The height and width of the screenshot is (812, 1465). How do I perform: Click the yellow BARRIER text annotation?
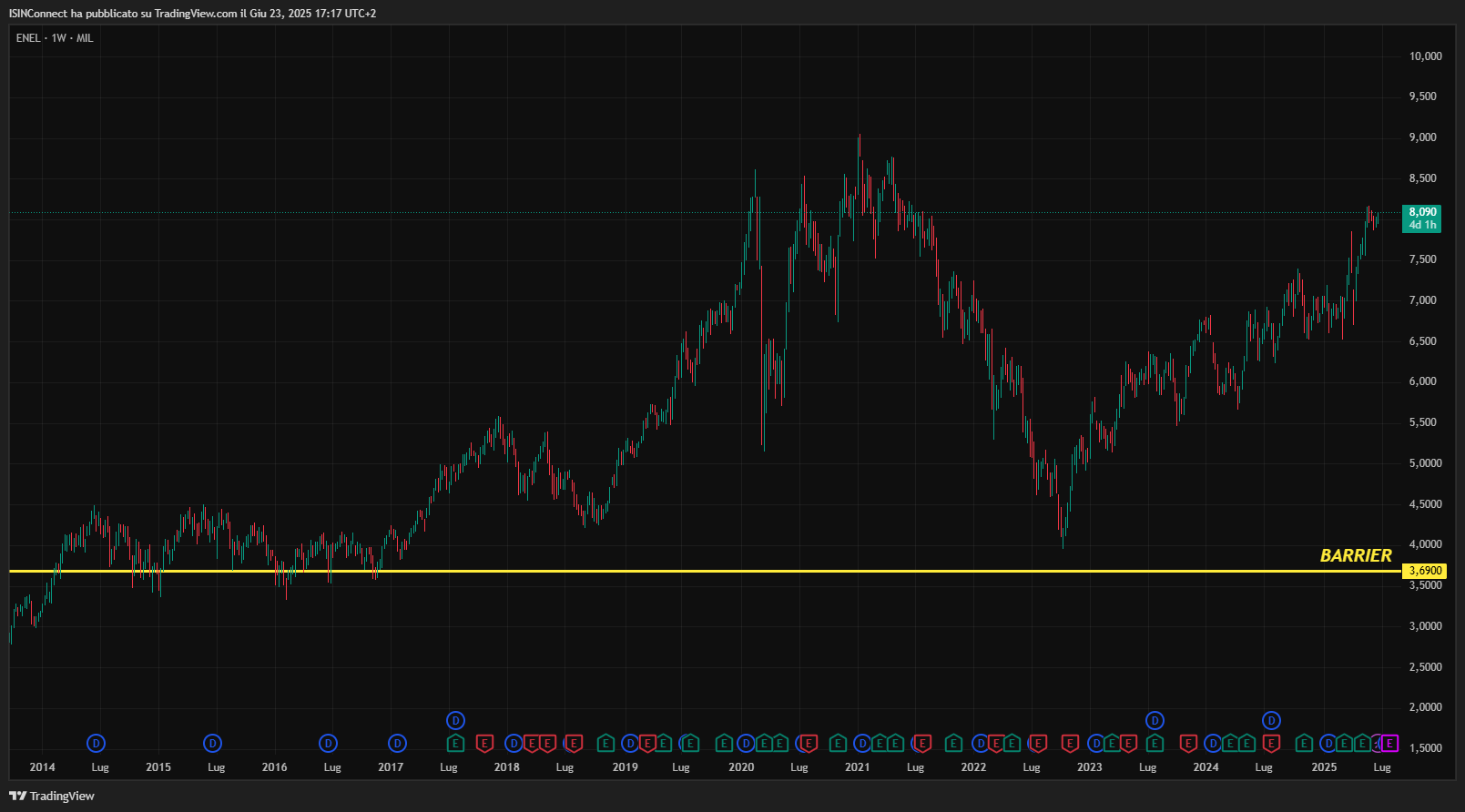[1356, 555]
